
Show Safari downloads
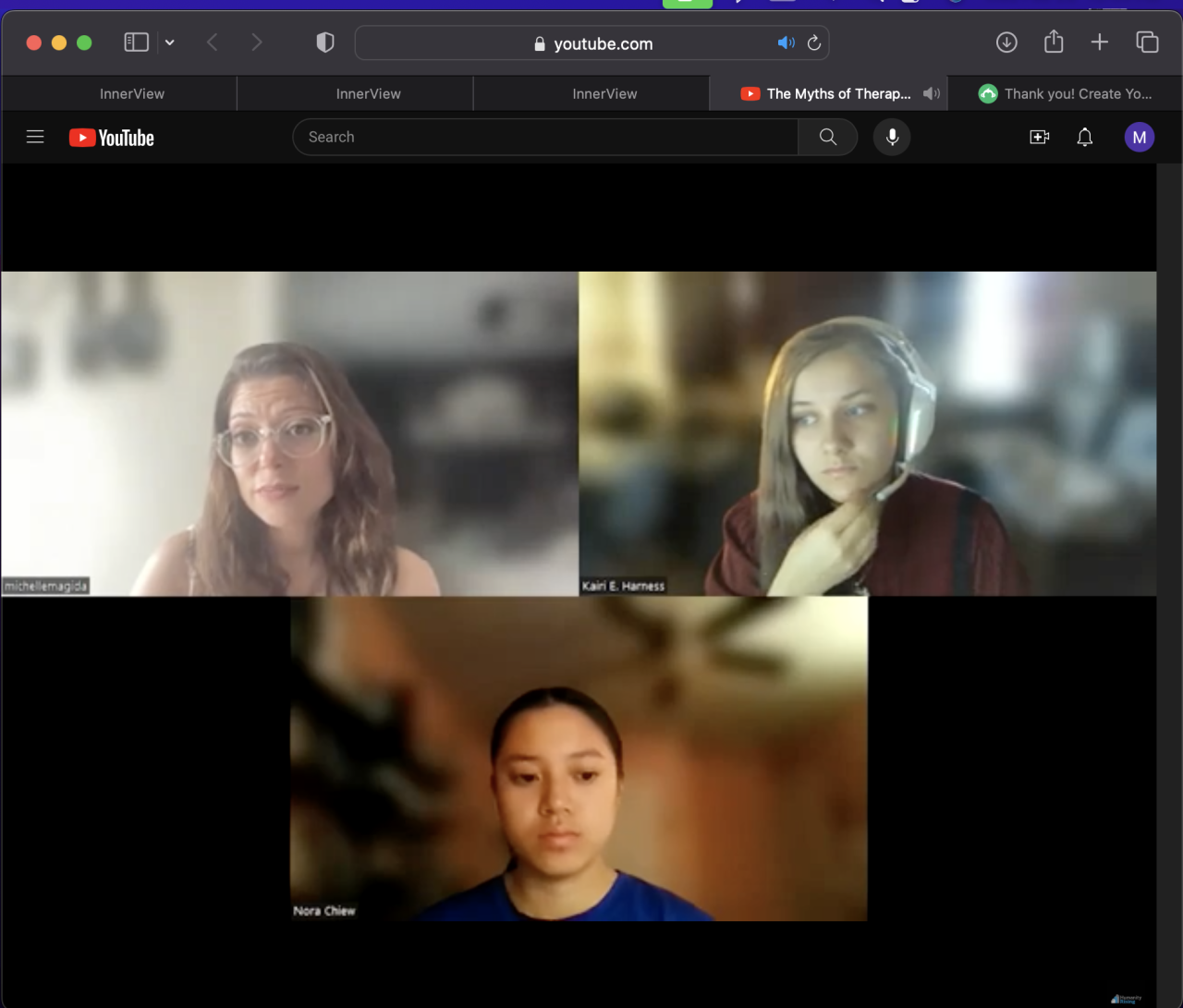pyautogui.click(x=1006, y=43)
